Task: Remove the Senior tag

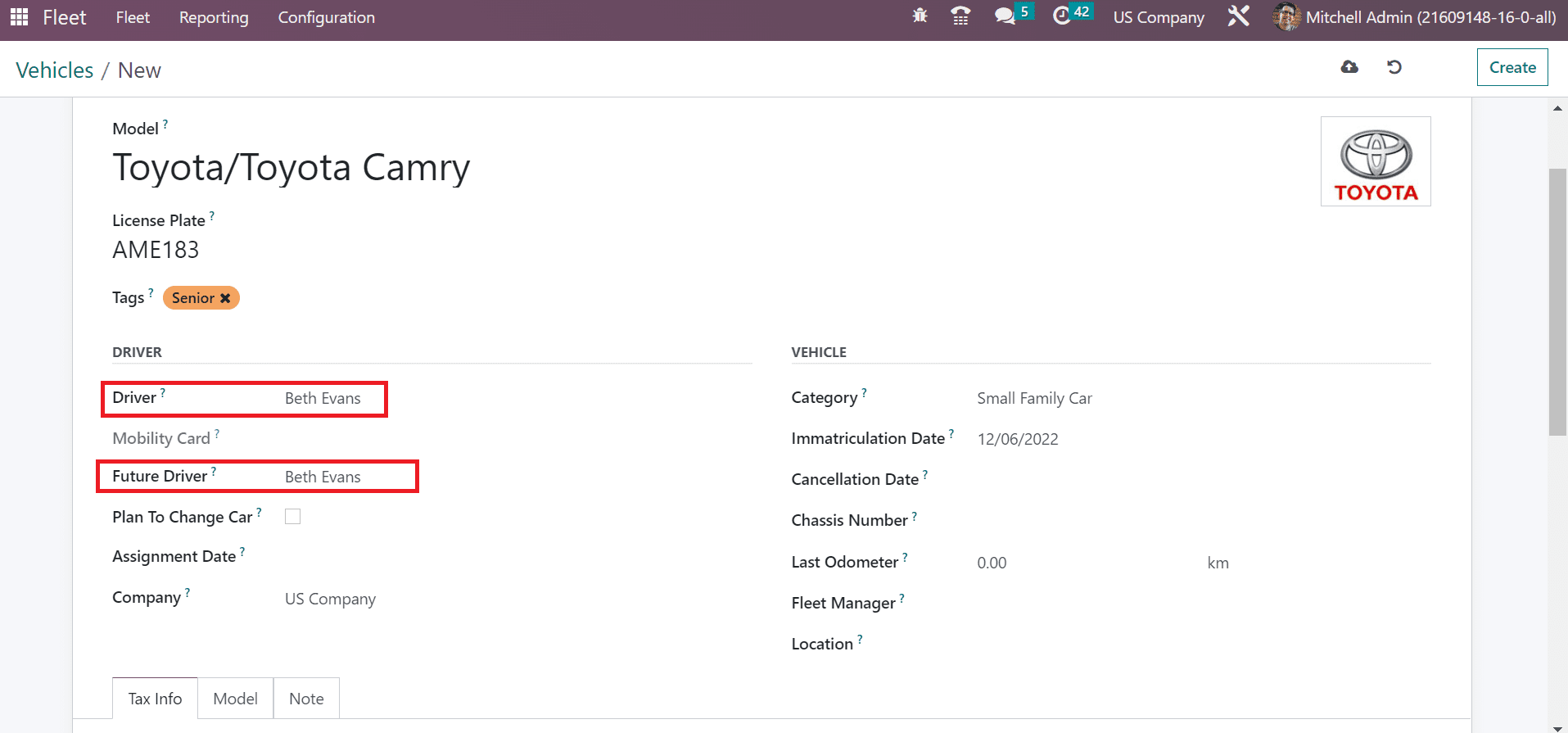Action: coord(225,298)
